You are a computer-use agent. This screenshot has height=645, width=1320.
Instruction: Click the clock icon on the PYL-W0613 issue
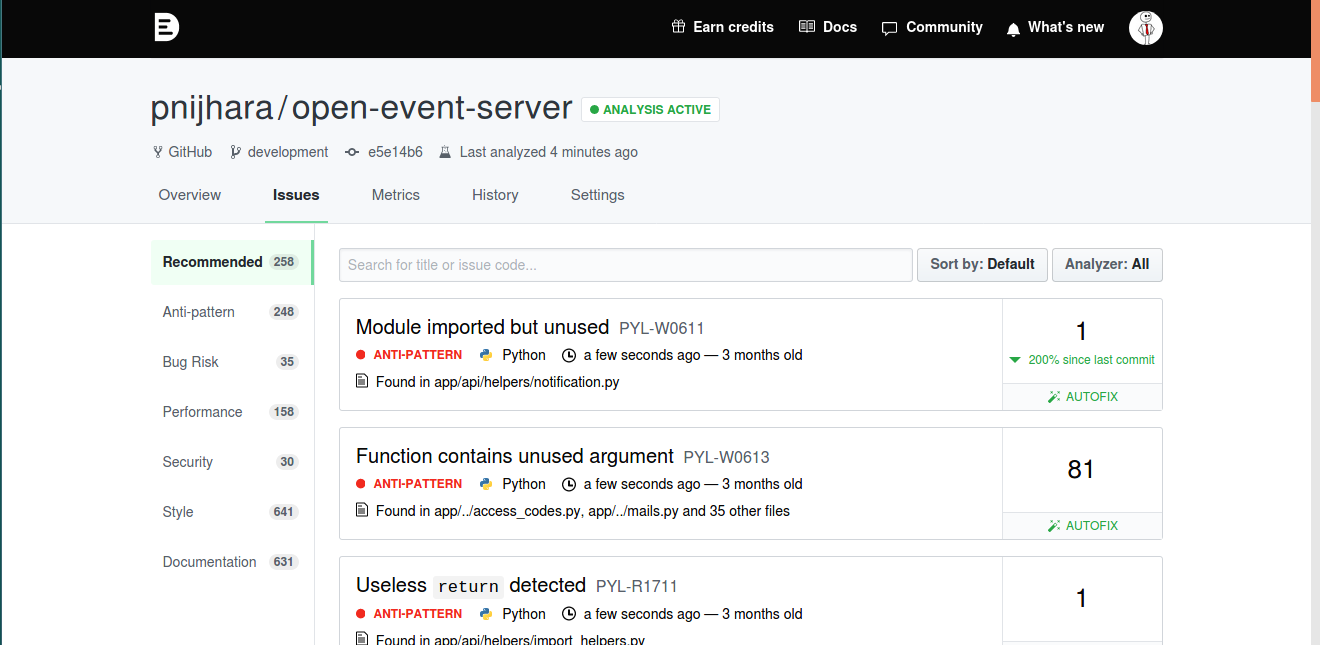[x=568, y=484]
